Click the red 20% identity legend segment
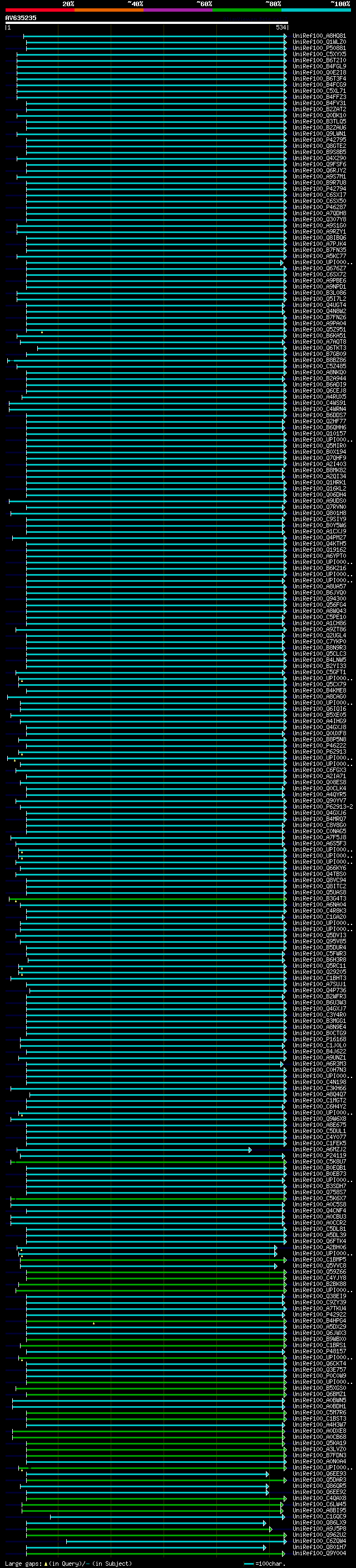 [x=39, y=10]
